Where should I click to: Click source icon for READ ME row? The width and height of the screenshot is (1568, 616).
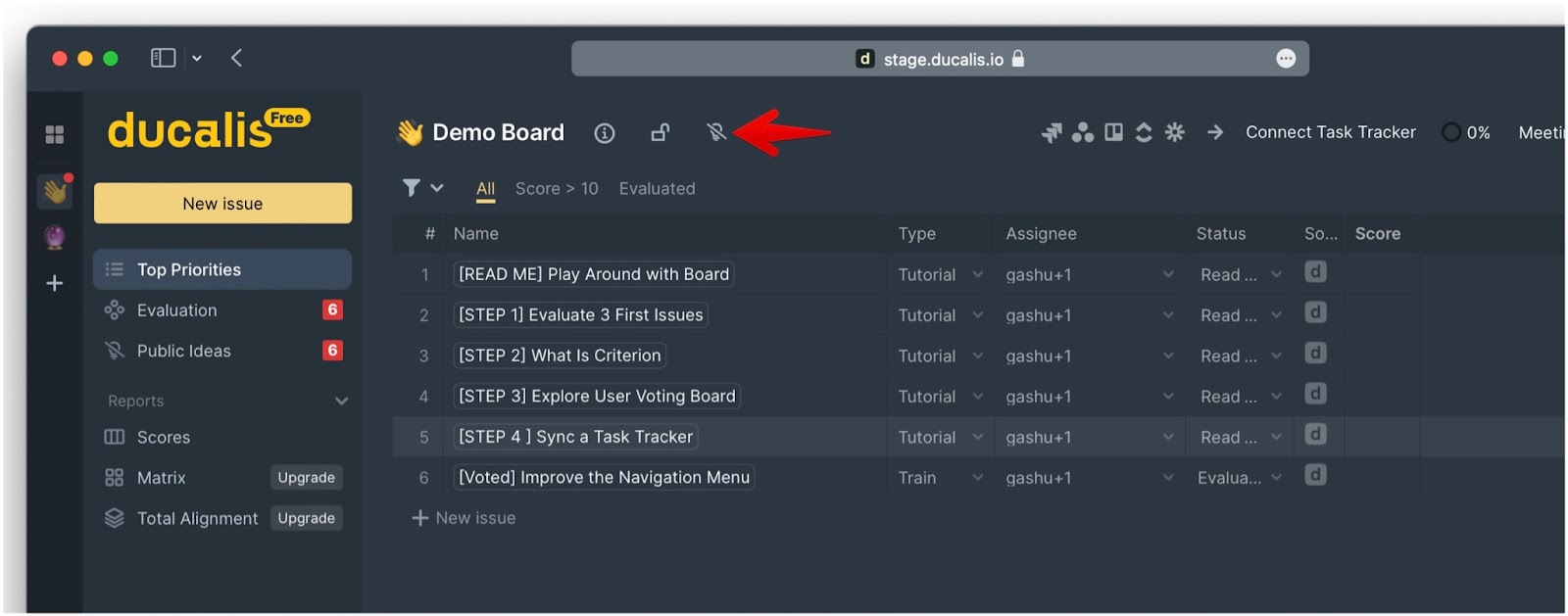(1316, 272)
